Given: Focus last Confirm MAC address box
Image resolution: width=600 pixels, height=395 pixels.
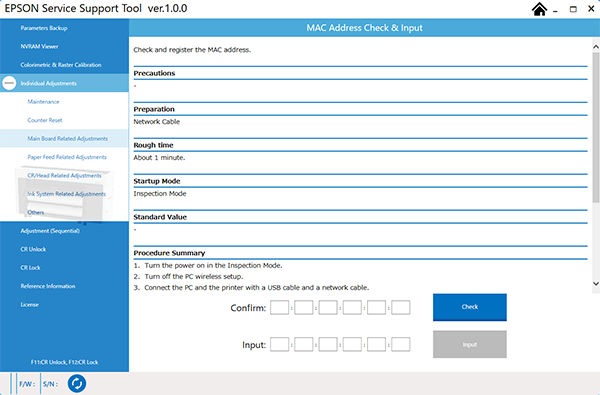Looking at the screenshot, I should coord(401,307).
